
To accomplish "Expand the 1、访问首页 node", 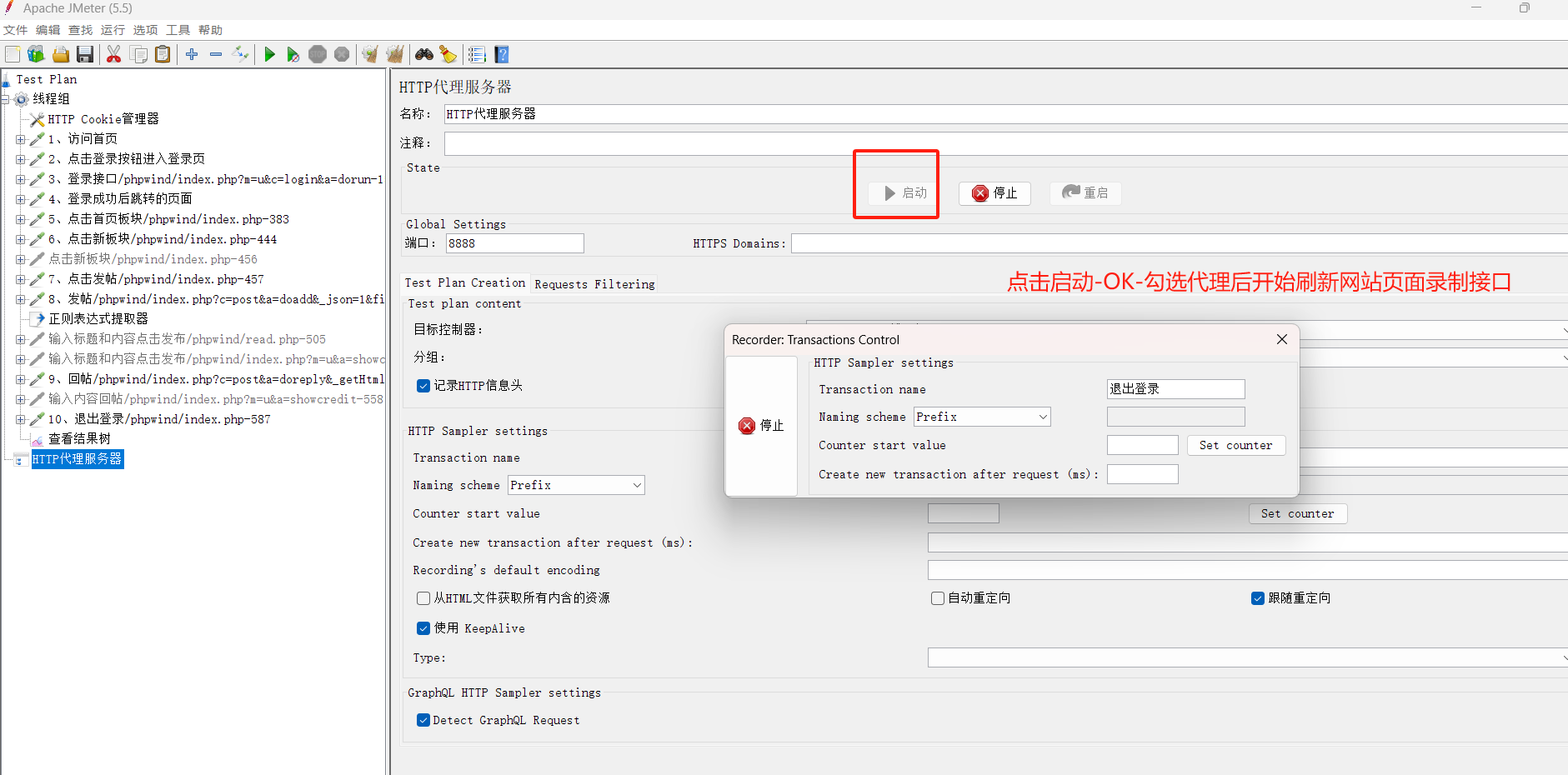I will click(21, 139).
